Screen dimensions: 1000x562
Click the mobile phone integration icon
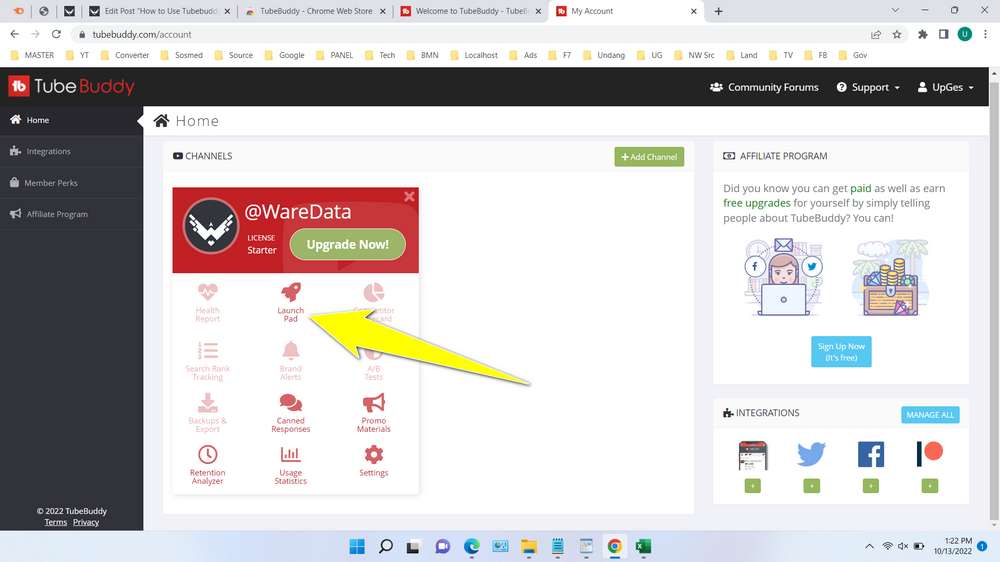(753, 455)
